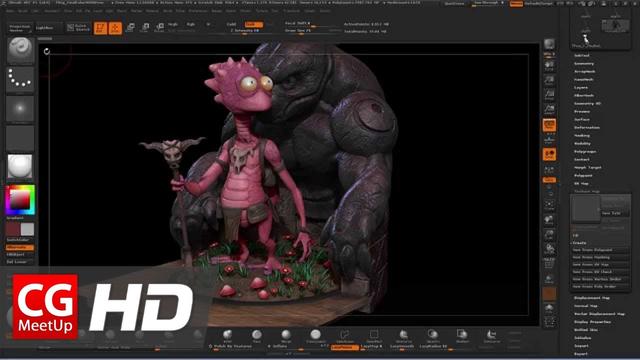Open the alpha texture thumbnail
The width and height of the screenshot is (640, 360).
click(20, 109)
